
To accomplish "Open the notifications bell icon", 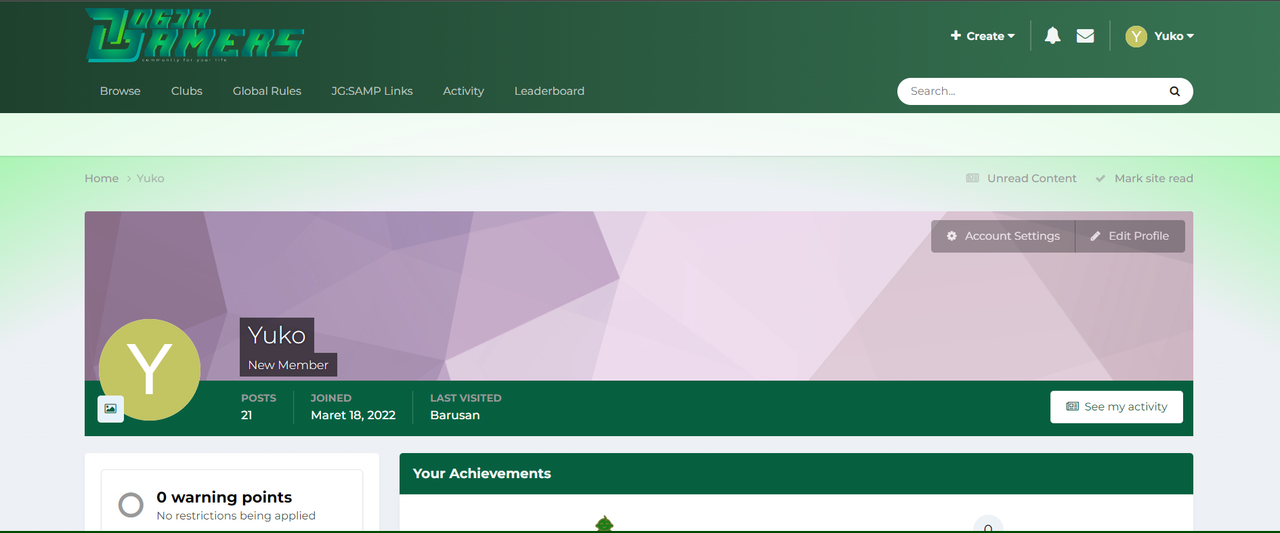I will pyautogui.click(x=1052, y=36).
